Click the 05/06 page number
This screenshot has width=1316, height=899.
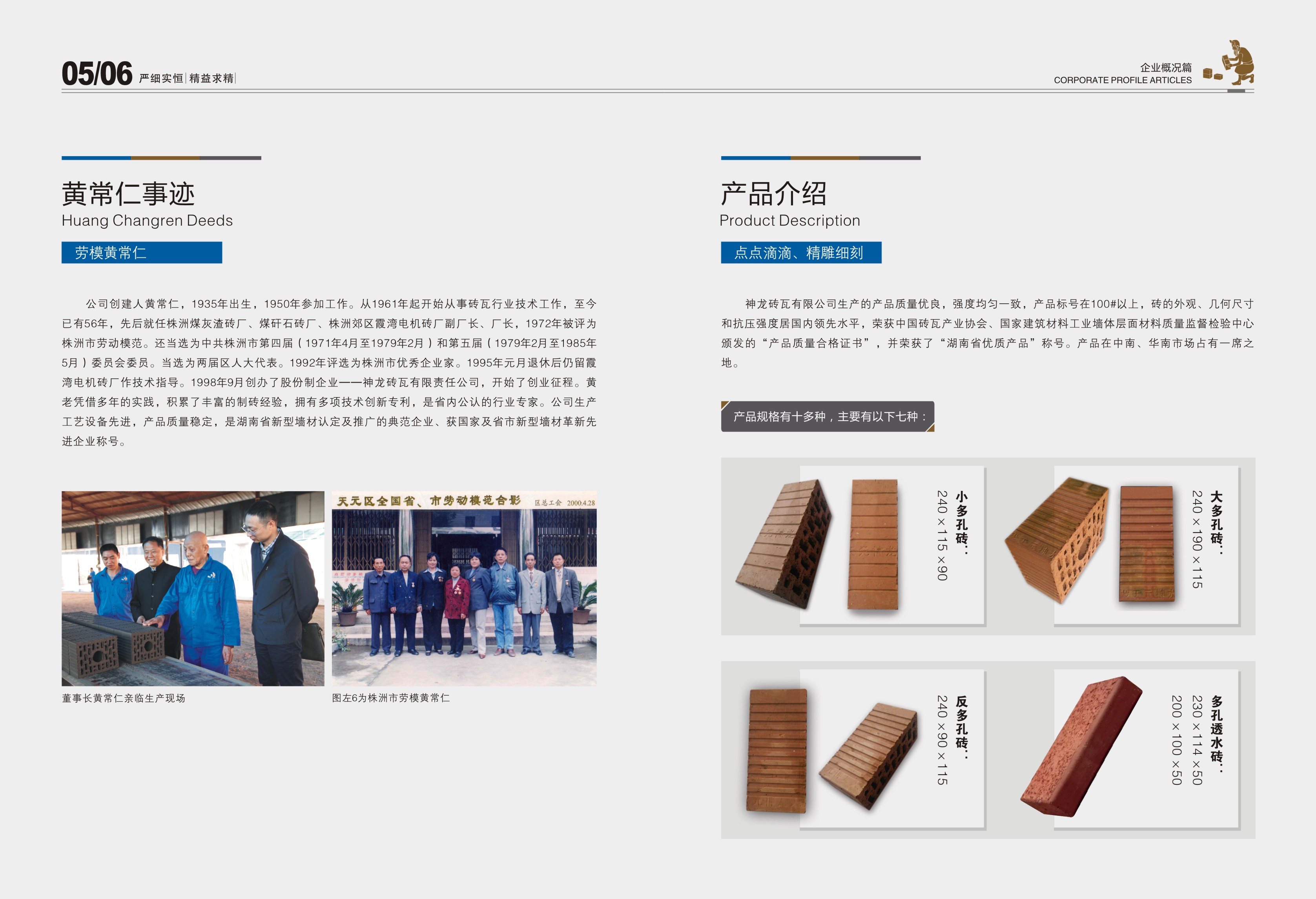pyautogui.click(x=97, y=74)
